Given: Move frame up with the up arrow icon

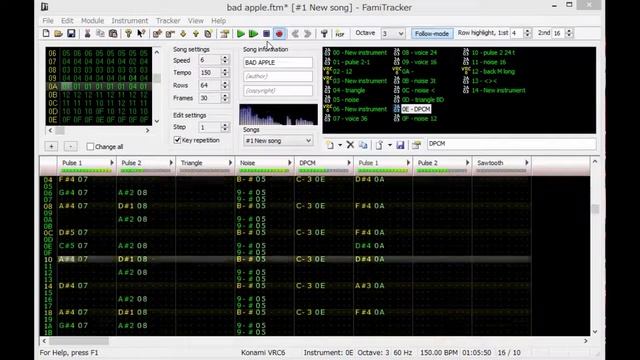Looking at the screenshot, I should (196, 33).
